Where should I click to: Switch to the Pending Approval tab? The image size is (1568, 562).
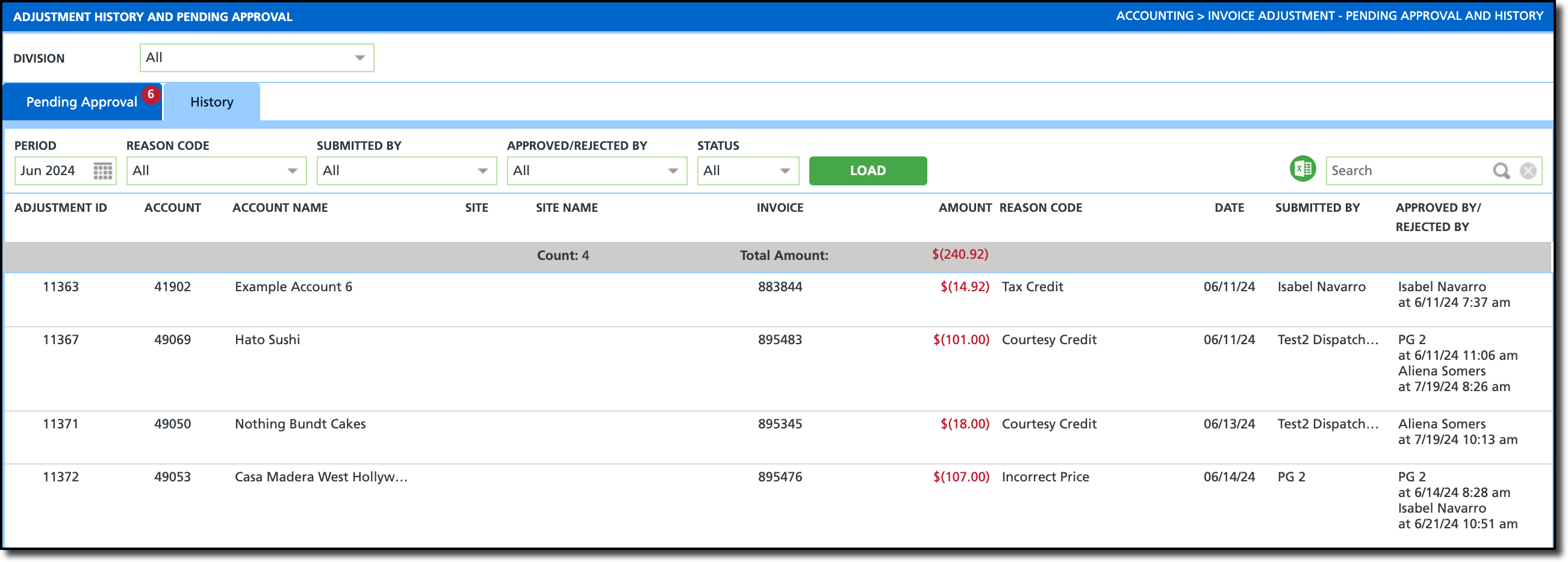click(81, 102)
